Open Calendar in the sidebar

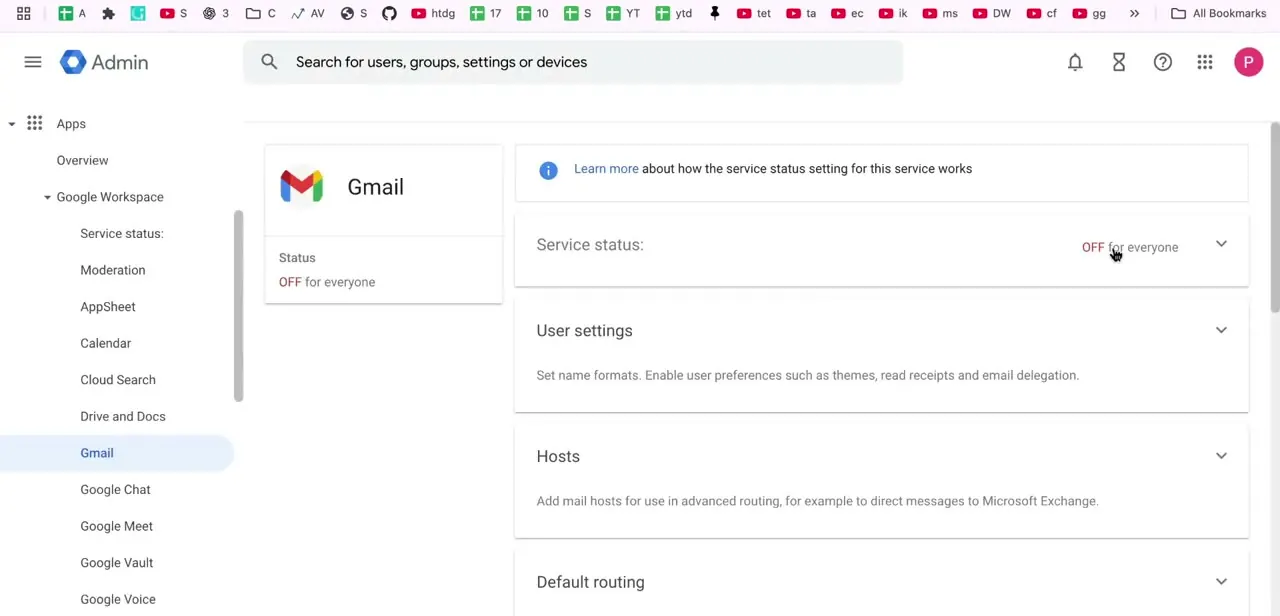click(105, 343)
